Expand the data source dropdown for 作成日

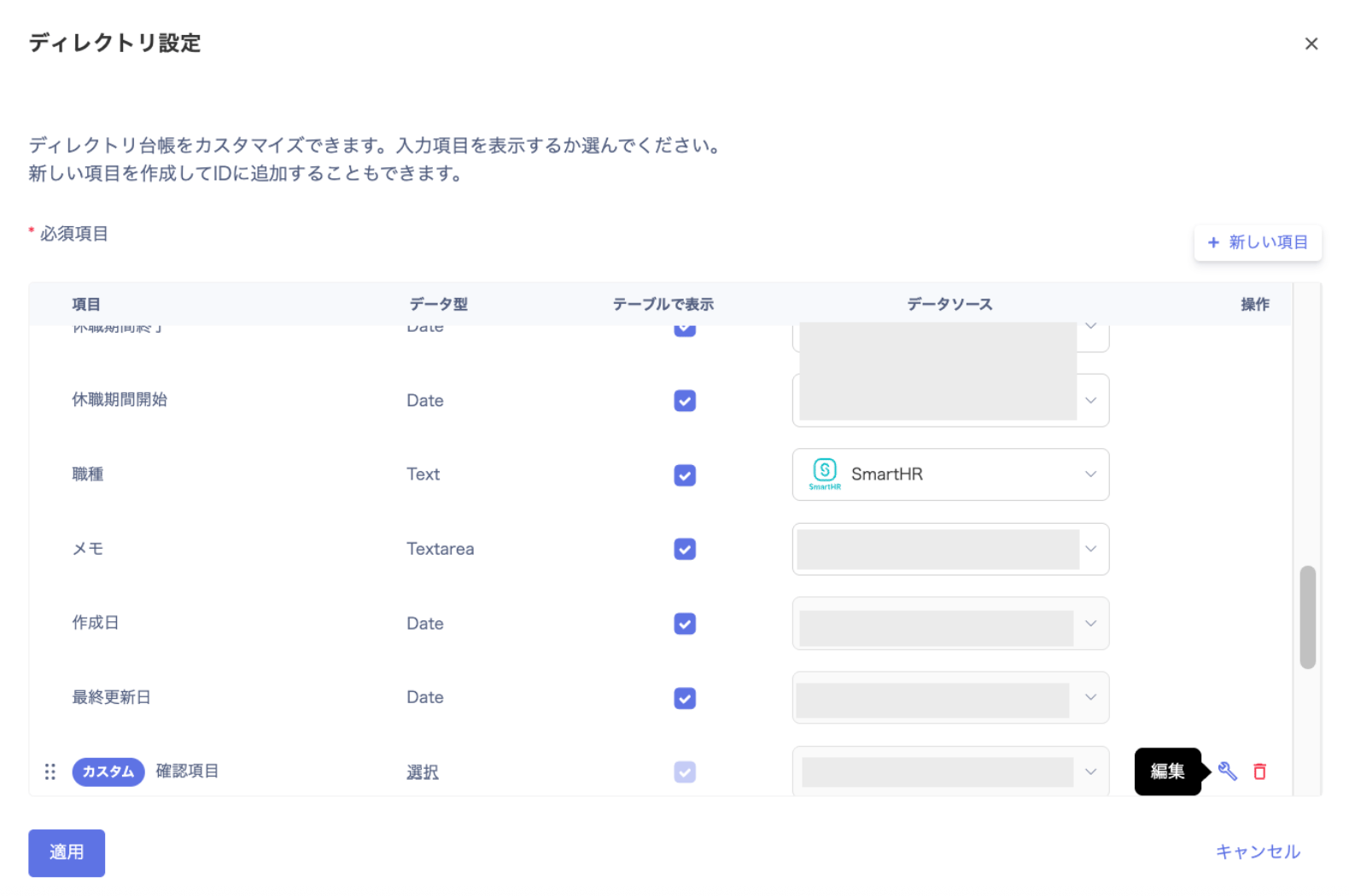[950, 623]
